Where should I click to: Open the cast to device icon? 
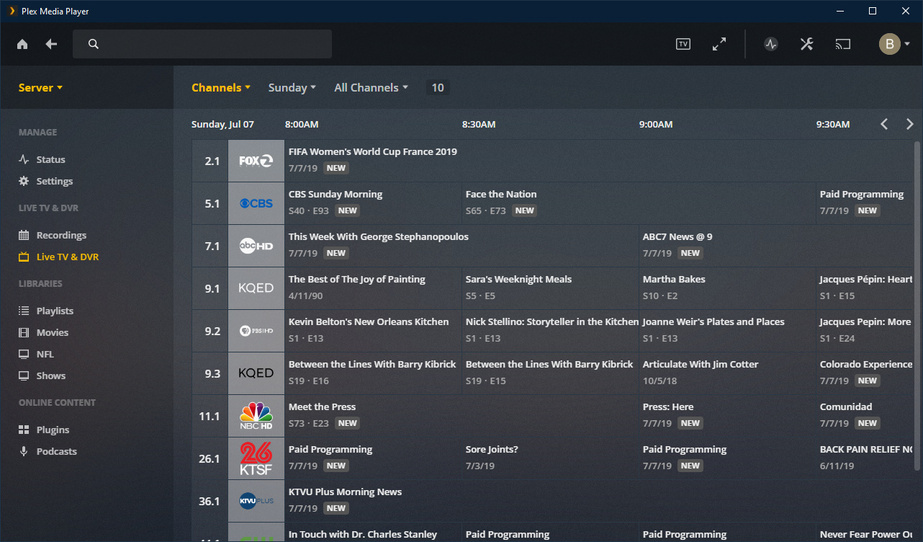(x=843, y=44)
